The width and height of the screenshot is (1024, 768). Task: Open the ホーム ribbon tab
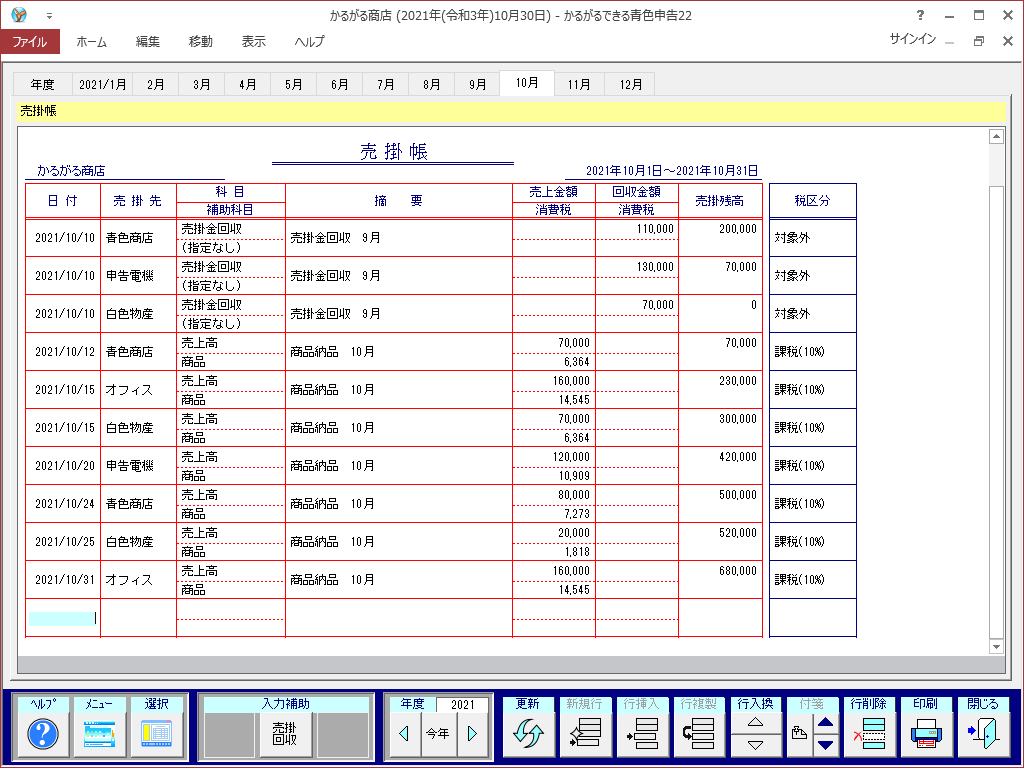(91, 41)
